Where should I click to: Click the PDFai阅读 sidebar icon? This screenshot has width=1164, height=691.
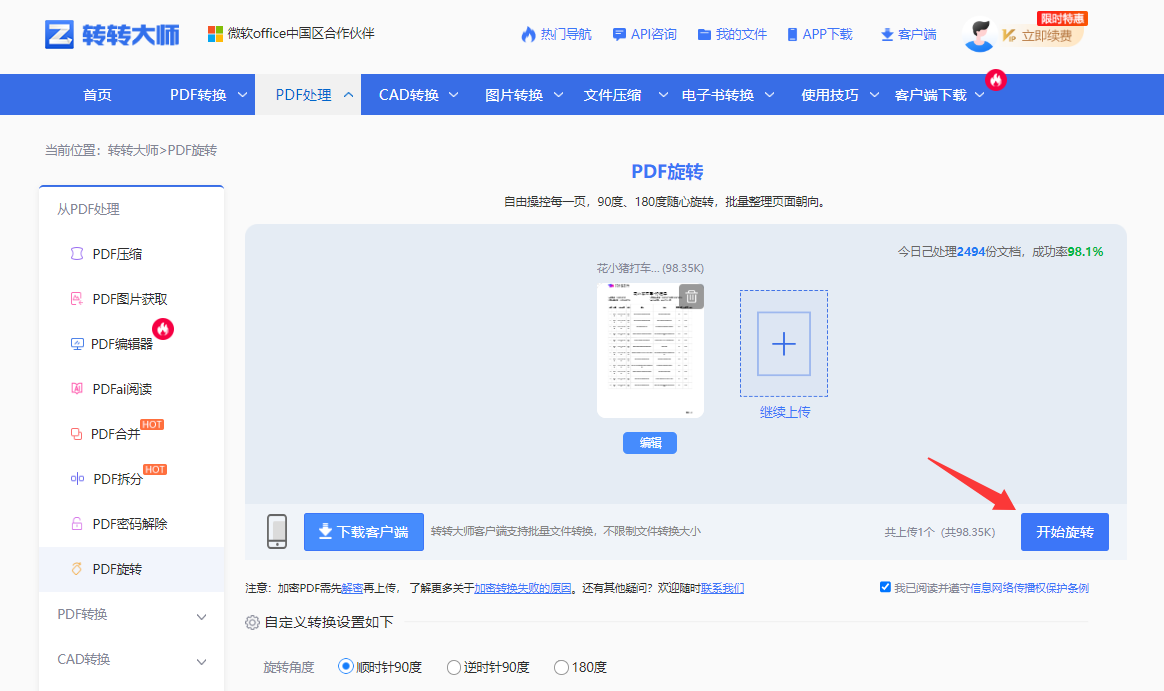pos(76,389)
